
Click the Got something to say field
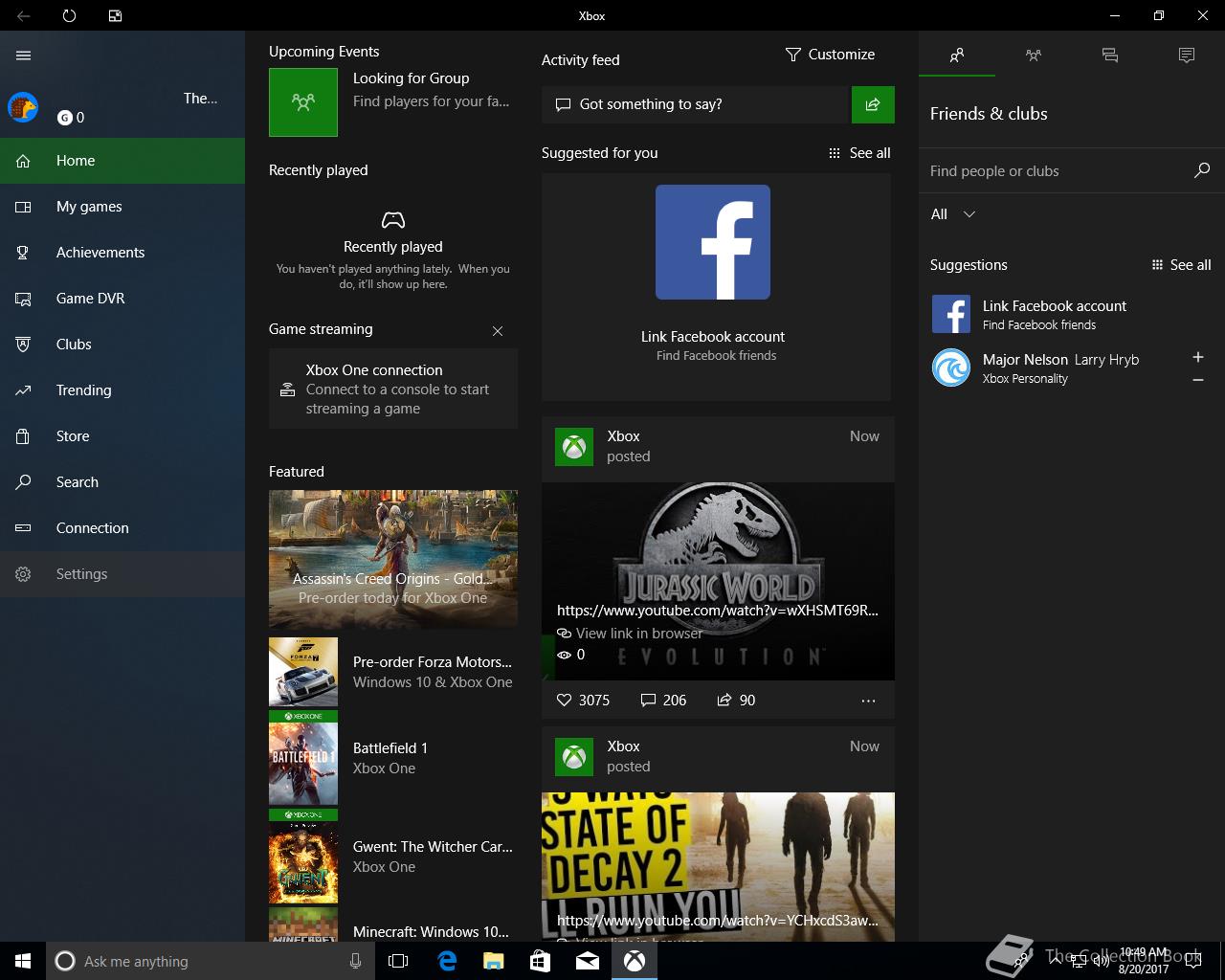(696, 104)
